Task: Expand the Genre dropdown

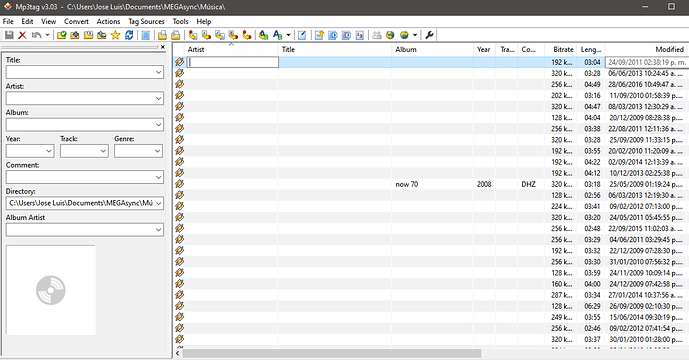Action: [x=157, y=151]
